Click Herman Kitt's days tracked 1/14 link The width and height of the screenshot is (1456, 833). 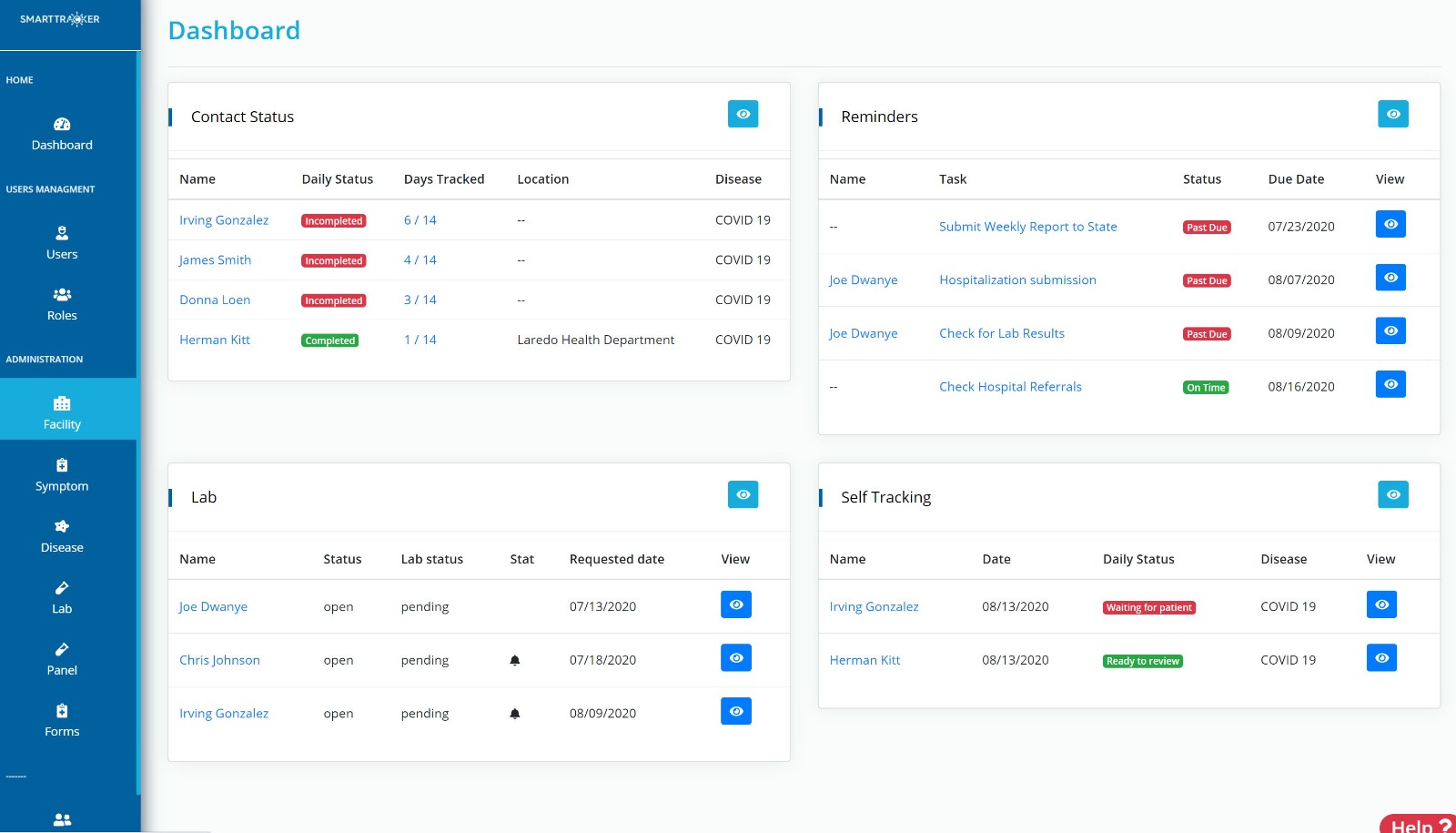coord(420,340)
